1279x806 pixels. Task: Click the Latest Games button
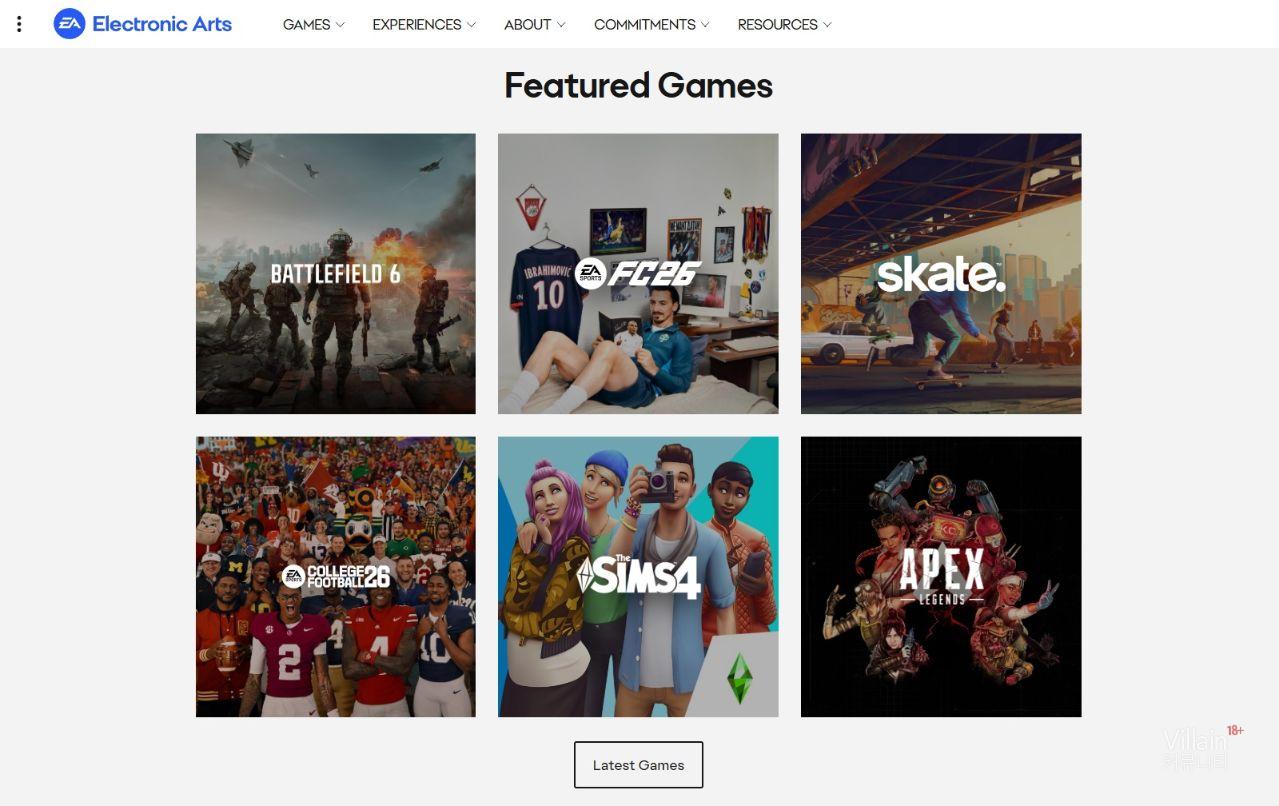point(638,765)
